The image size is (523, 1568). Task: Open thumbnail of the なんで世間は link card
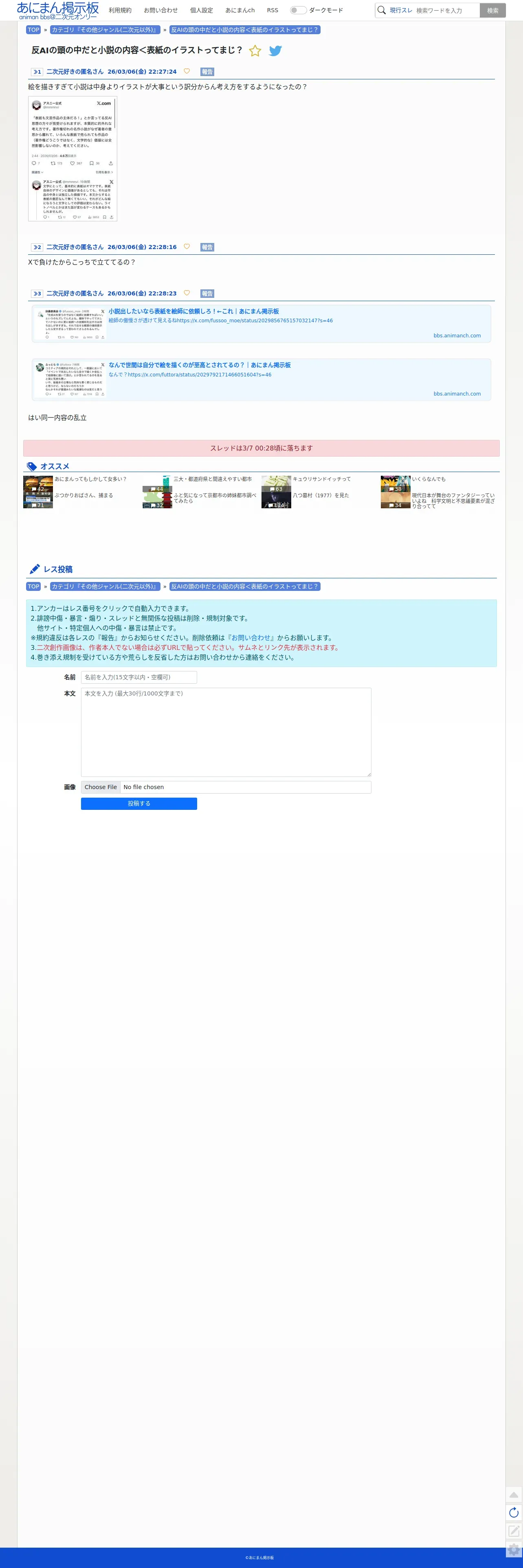coord(70,380)
